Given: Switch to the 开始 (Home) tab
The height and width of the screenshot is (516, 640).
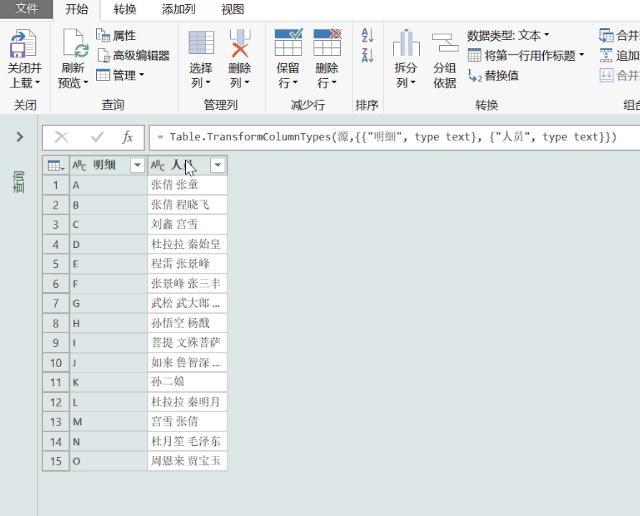Looking at the screenshot, I should [77, 9].
